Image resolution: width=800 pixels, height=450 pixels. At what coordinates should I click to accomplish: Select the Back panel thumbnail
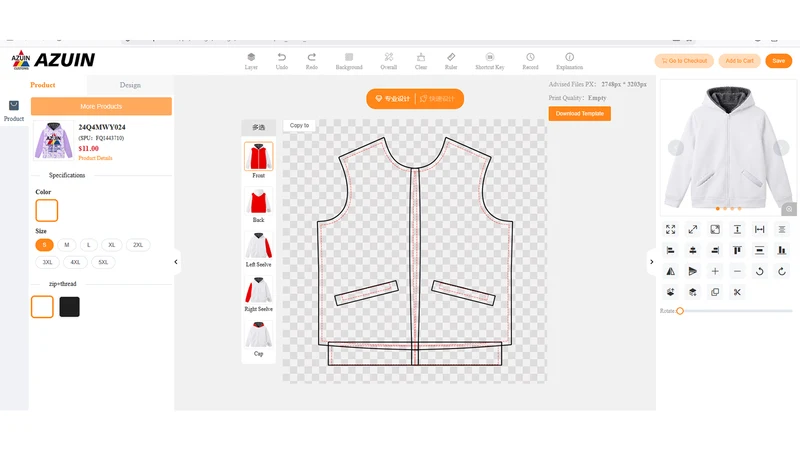[x=259, y=201]
